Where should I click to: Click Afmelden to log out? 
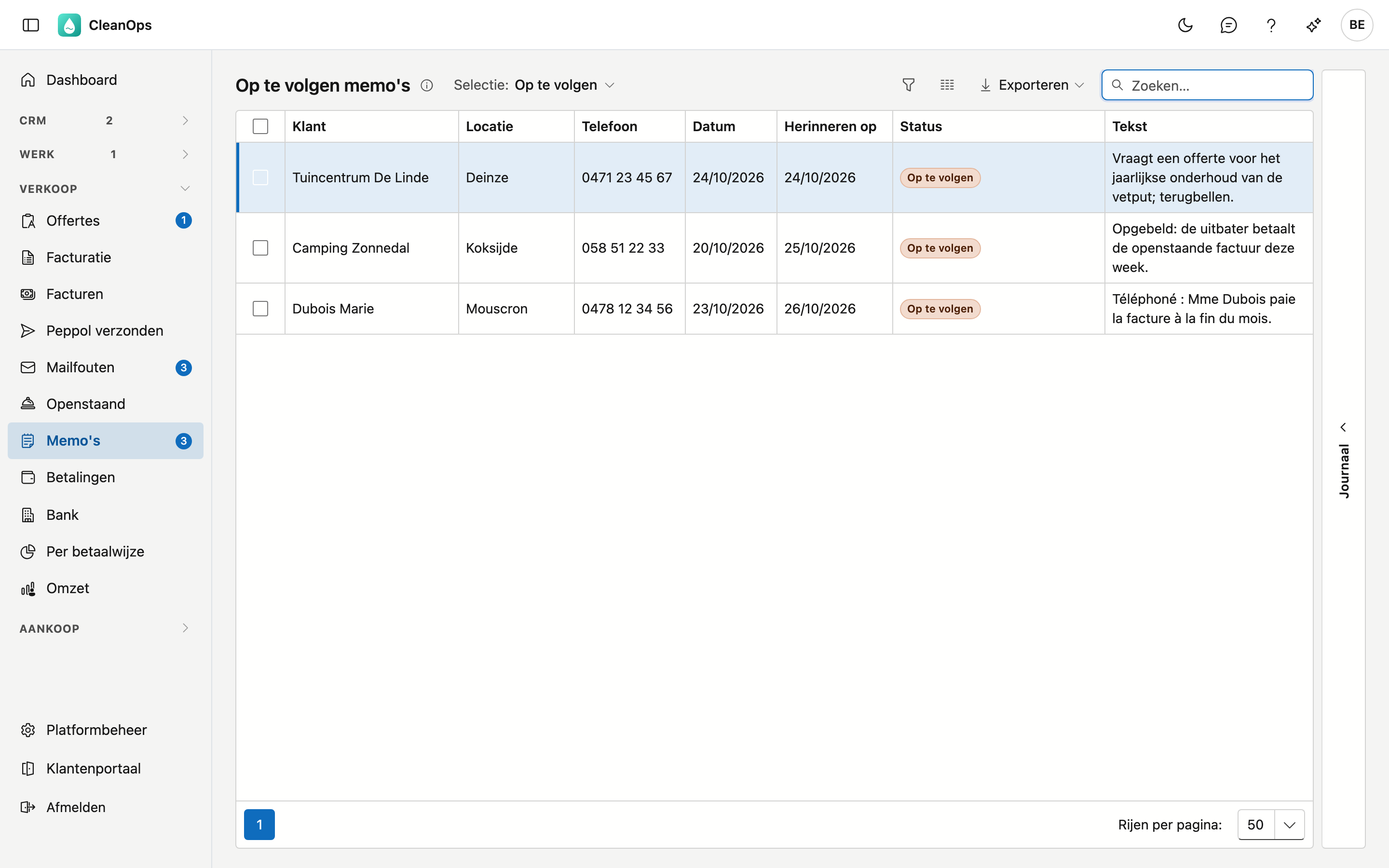106,807
